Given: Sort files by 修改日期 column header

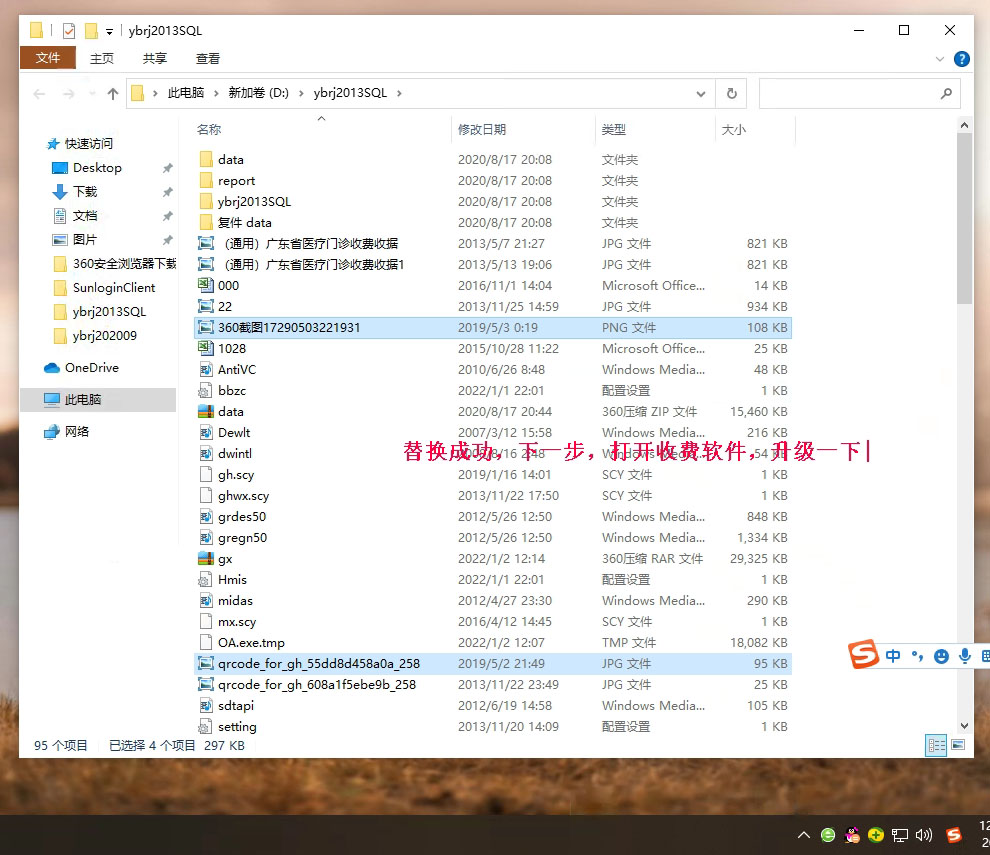Looking at the screenshot, I should (482, 130).
